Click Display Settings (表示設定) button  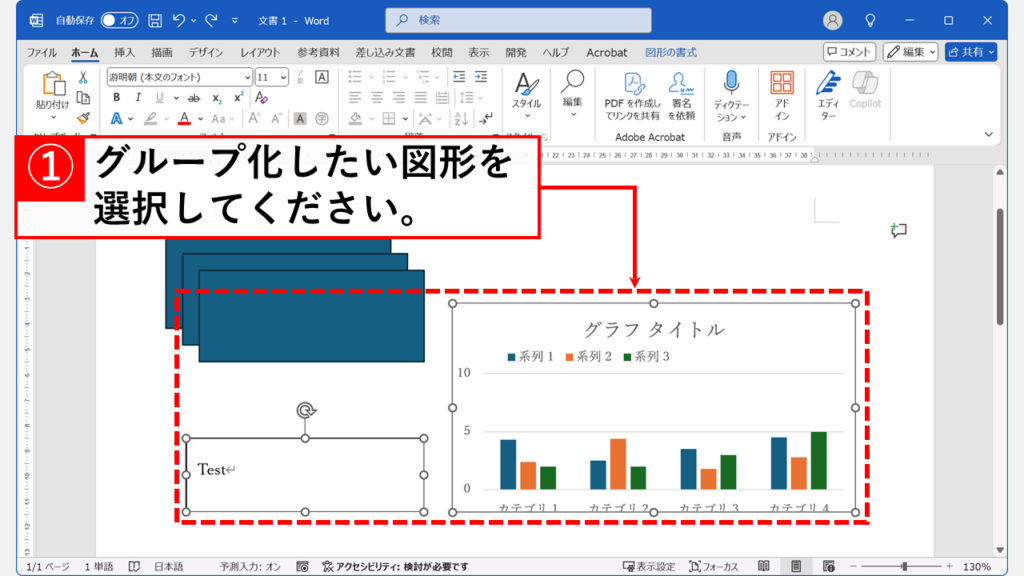pos(648,566)
